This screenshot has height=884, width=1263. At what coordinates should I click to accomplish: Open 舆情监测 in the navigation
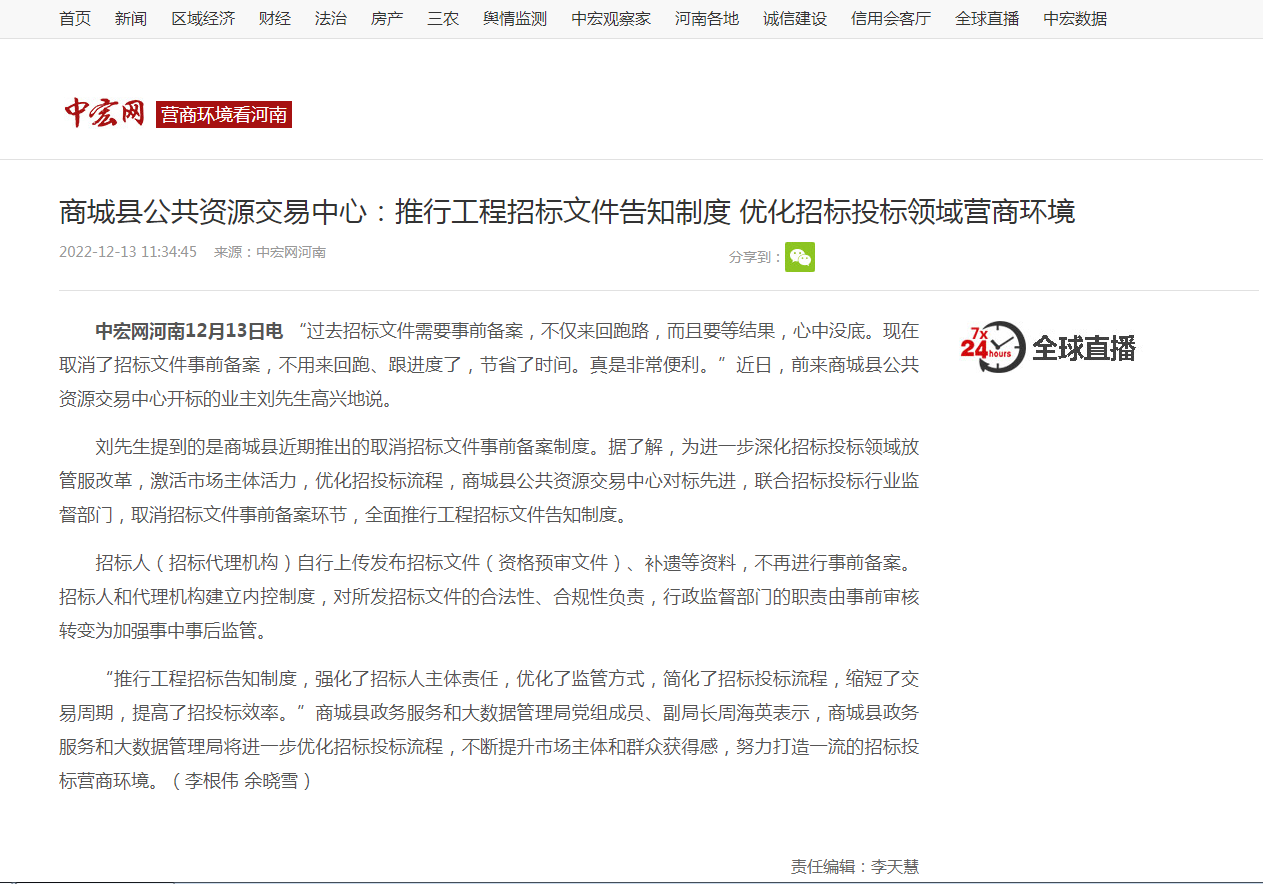(x=515, y=19)
